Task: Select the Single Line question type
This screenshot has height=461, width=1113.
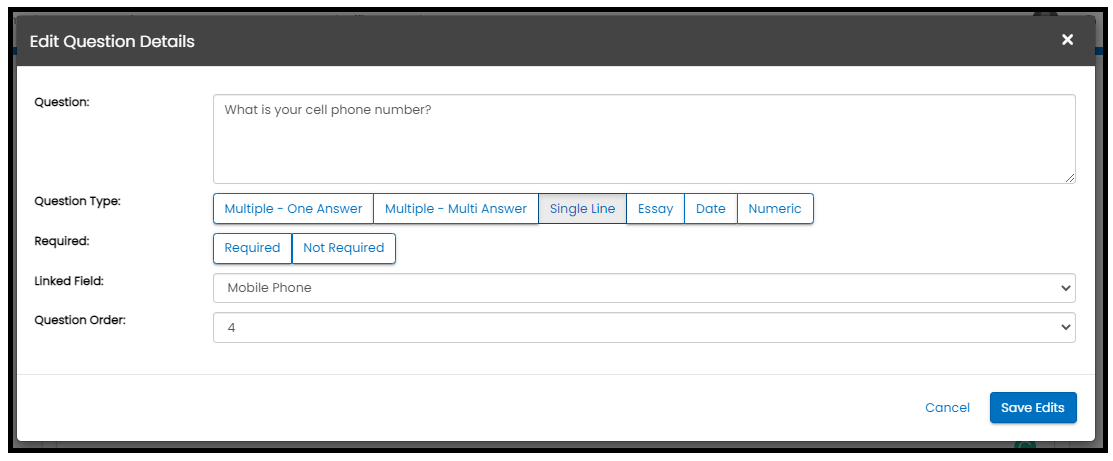Action: (582, 209)
